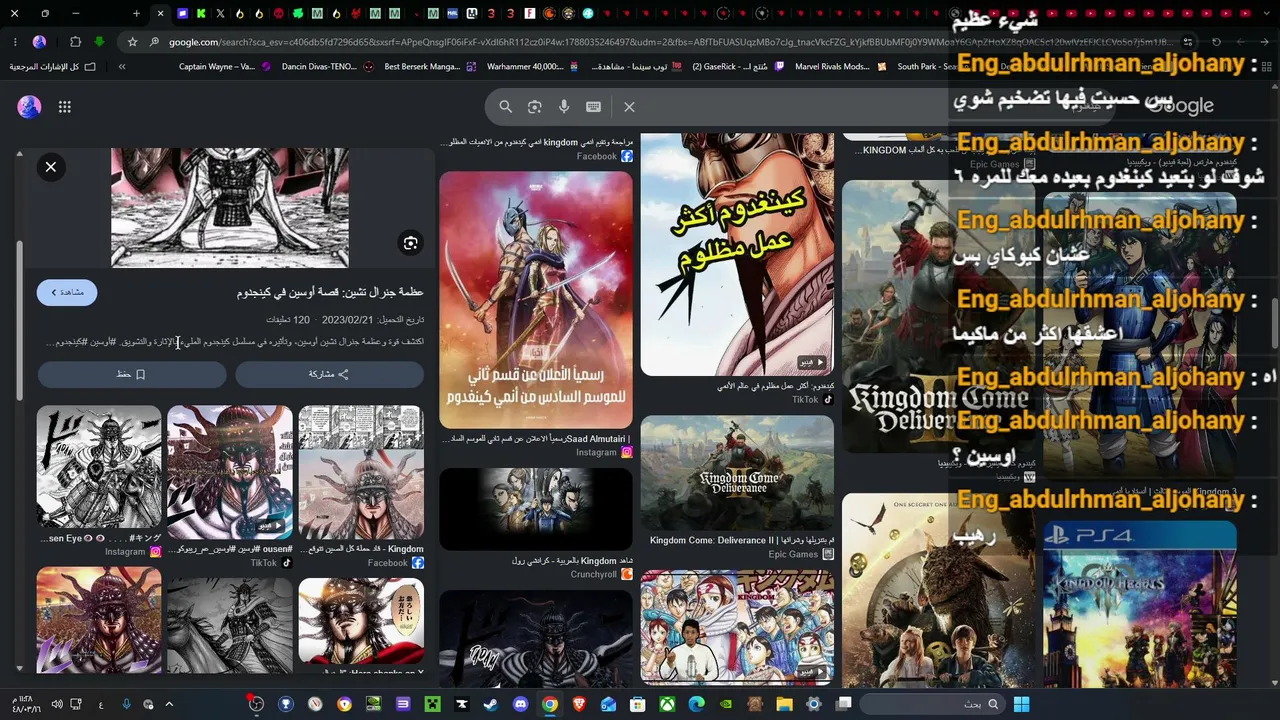Open the كينغدوم أكثر عمل مظلوم TikTok result

pos(737,255)
